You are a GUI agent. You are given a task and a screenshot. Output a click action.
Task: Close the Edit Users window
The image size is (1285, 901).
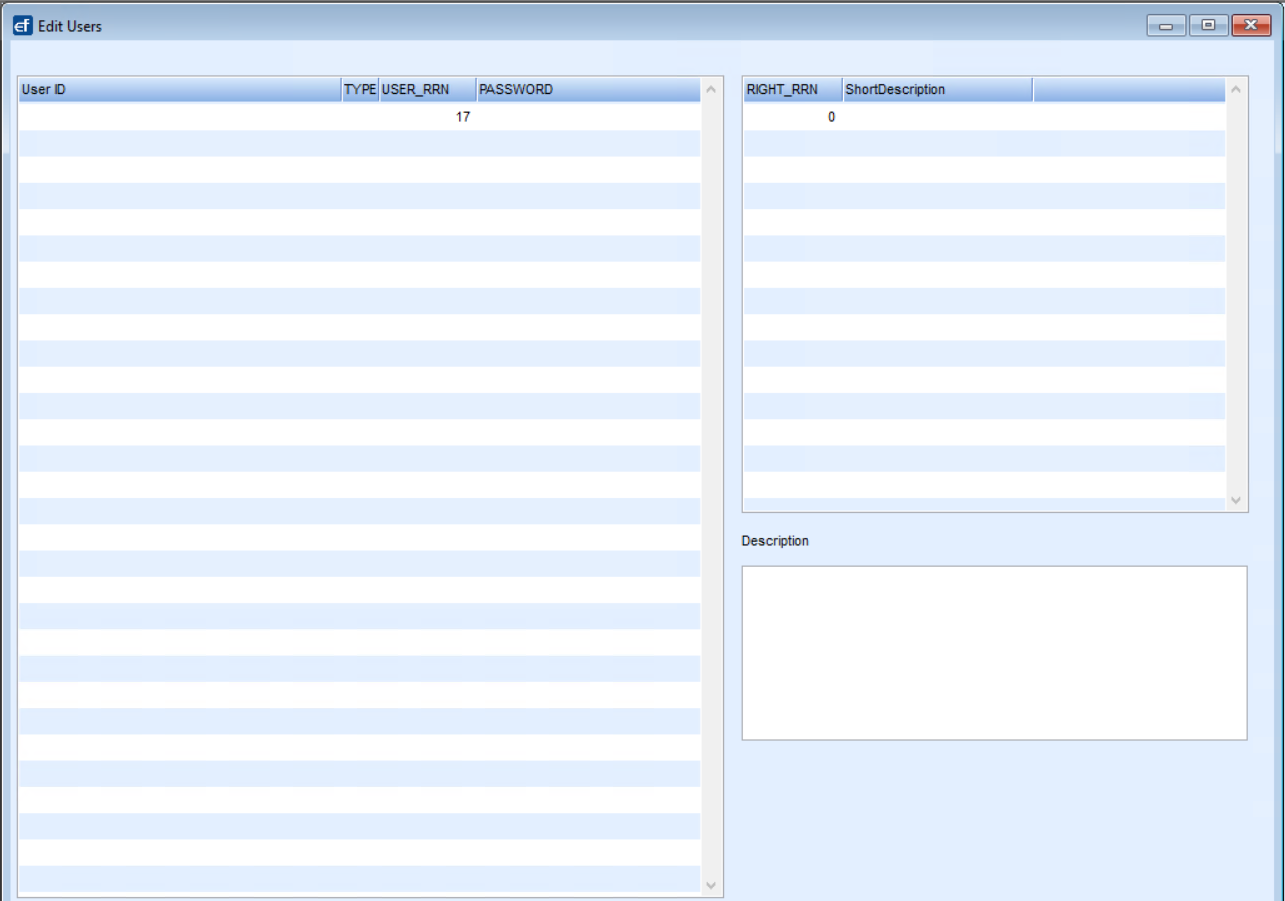(1251, 26)
